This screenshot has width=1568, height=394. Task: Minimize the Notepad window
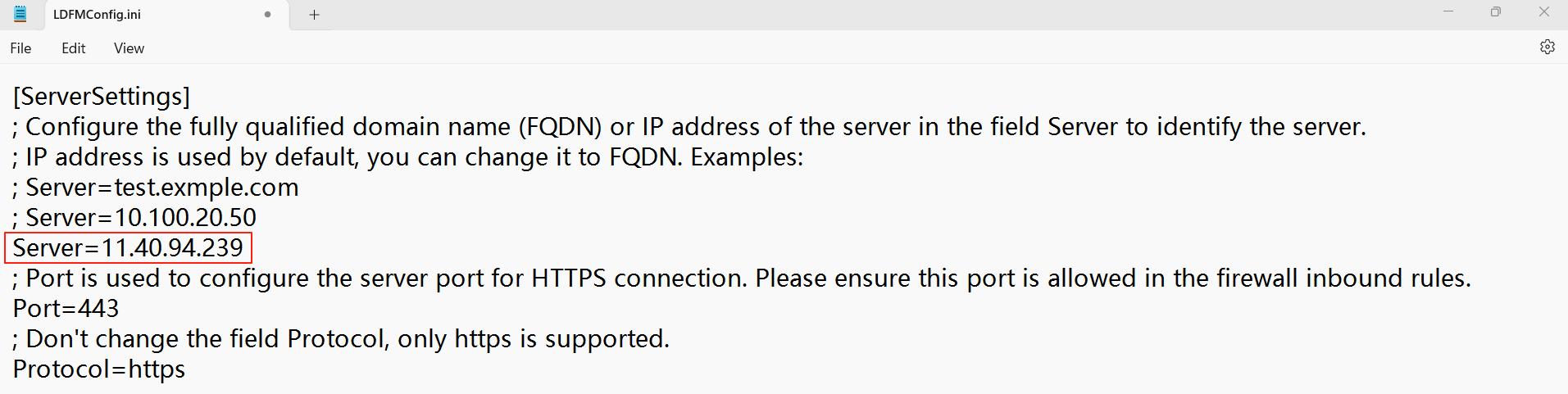(1448, 12)
